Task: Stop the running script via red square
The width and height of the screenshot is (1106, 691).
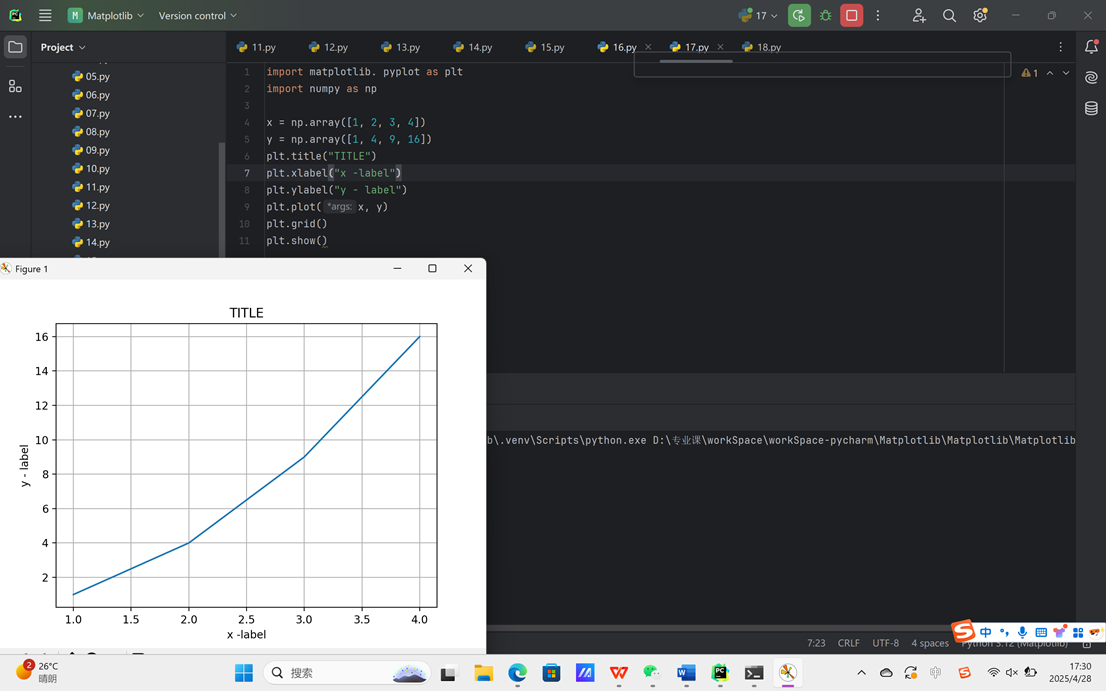Action: point(851,16)
